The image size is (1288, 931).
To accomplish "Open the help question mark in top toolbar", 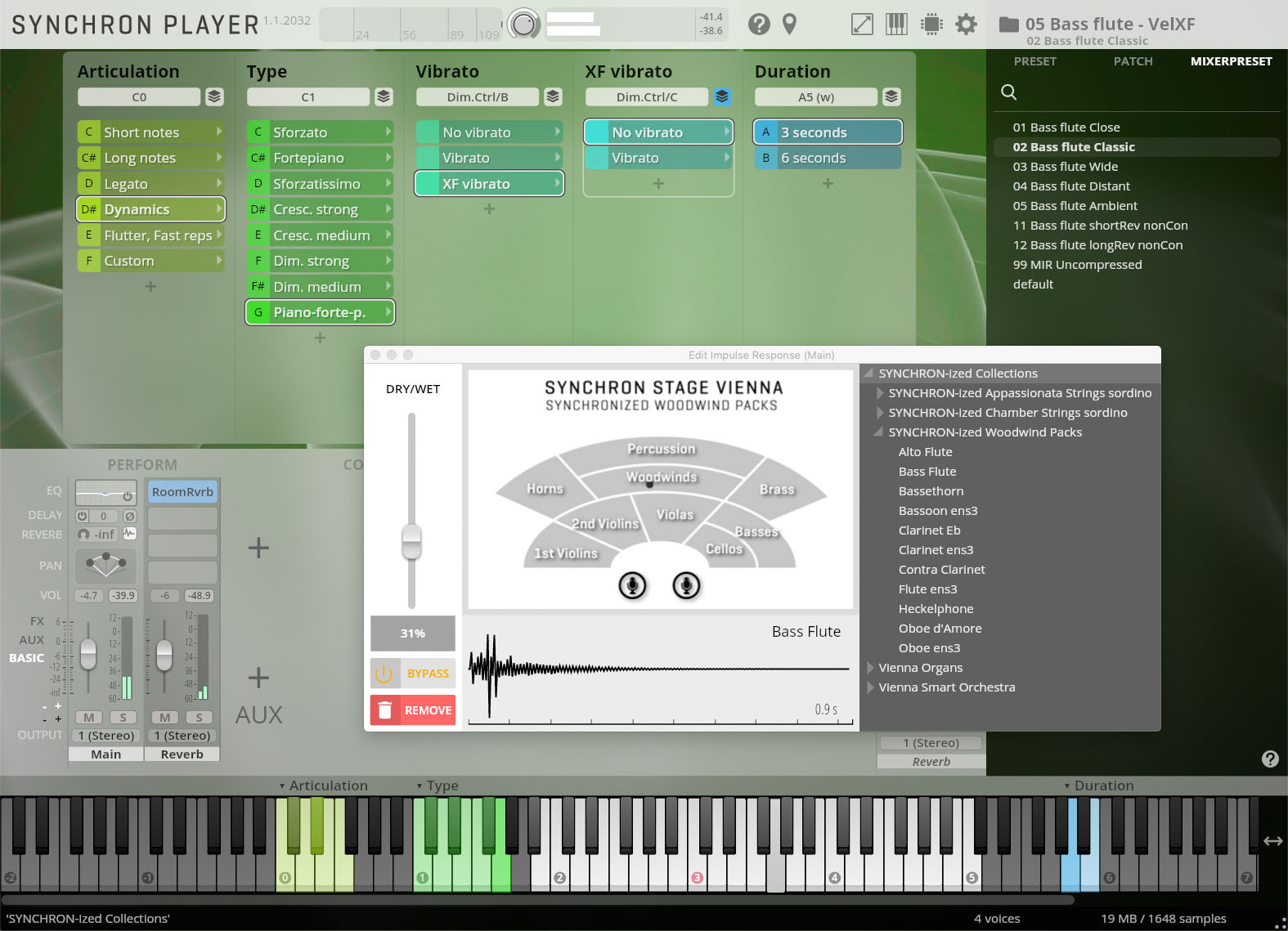I will 759,25.
